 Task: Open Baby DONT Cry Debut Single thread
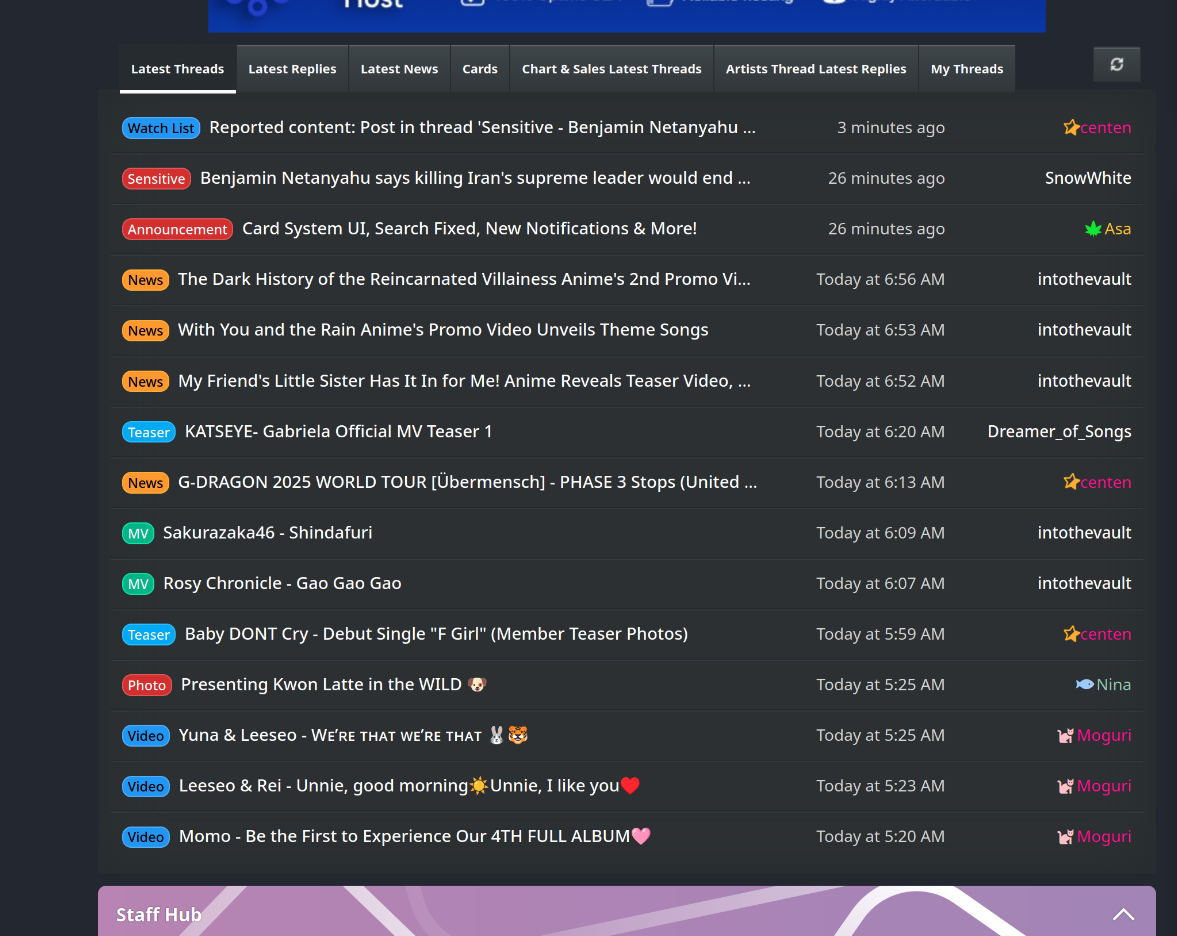click(436, 634)
